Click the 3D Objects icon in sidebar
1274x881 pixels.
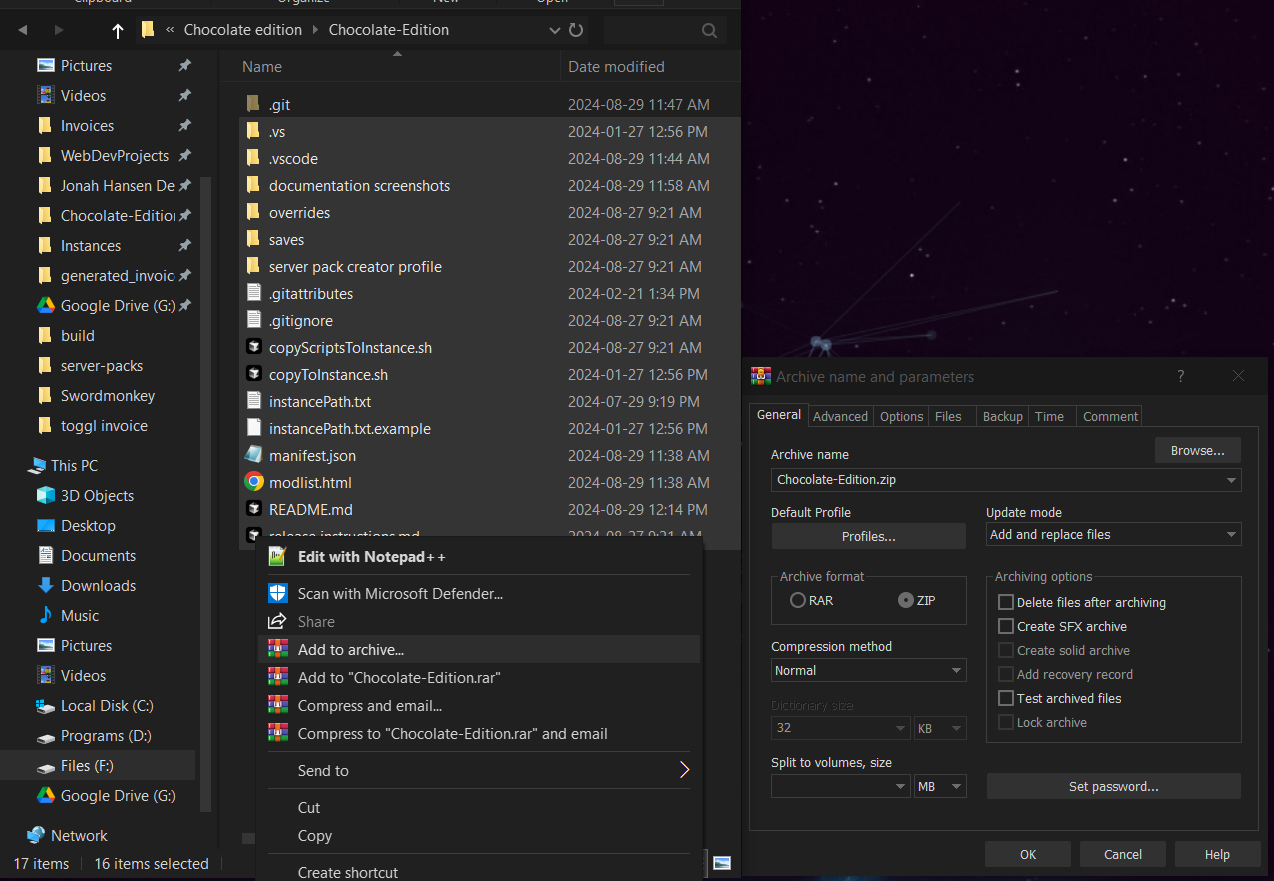tap(45, 495)
